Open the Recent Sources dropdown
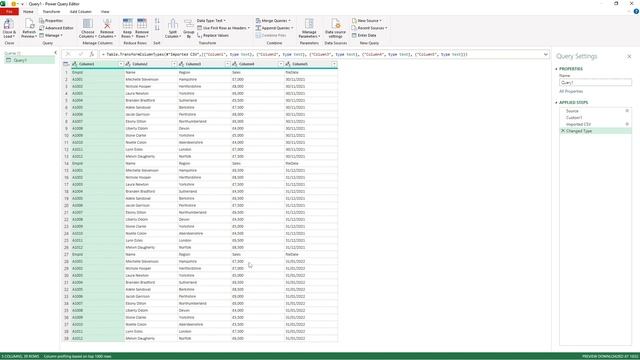 [369, 28]
